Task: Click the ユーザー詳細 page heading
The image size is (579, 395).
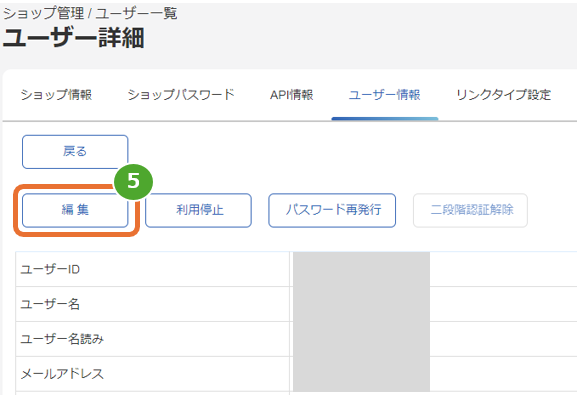Action: pyautogui.click(x=73, y=38)
